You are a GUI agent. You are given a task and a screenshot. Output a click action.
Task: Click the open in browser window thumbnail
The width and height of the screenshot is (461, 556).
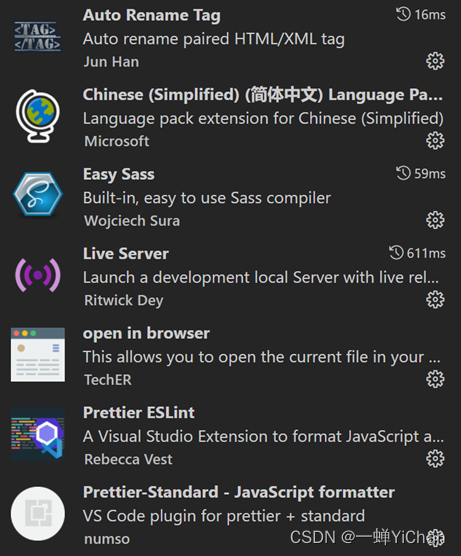coord(38,355)
